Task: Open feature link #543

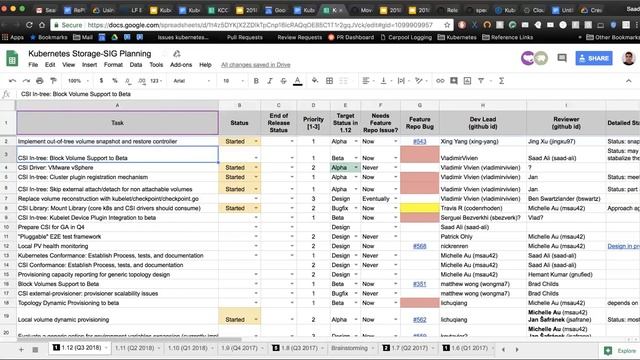Action: [419, 142]
